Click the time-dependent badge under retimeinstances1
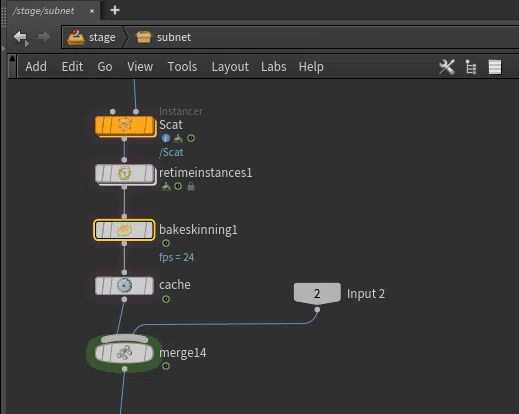This screenshot has width=519, height=414. [x=178, y=186]
